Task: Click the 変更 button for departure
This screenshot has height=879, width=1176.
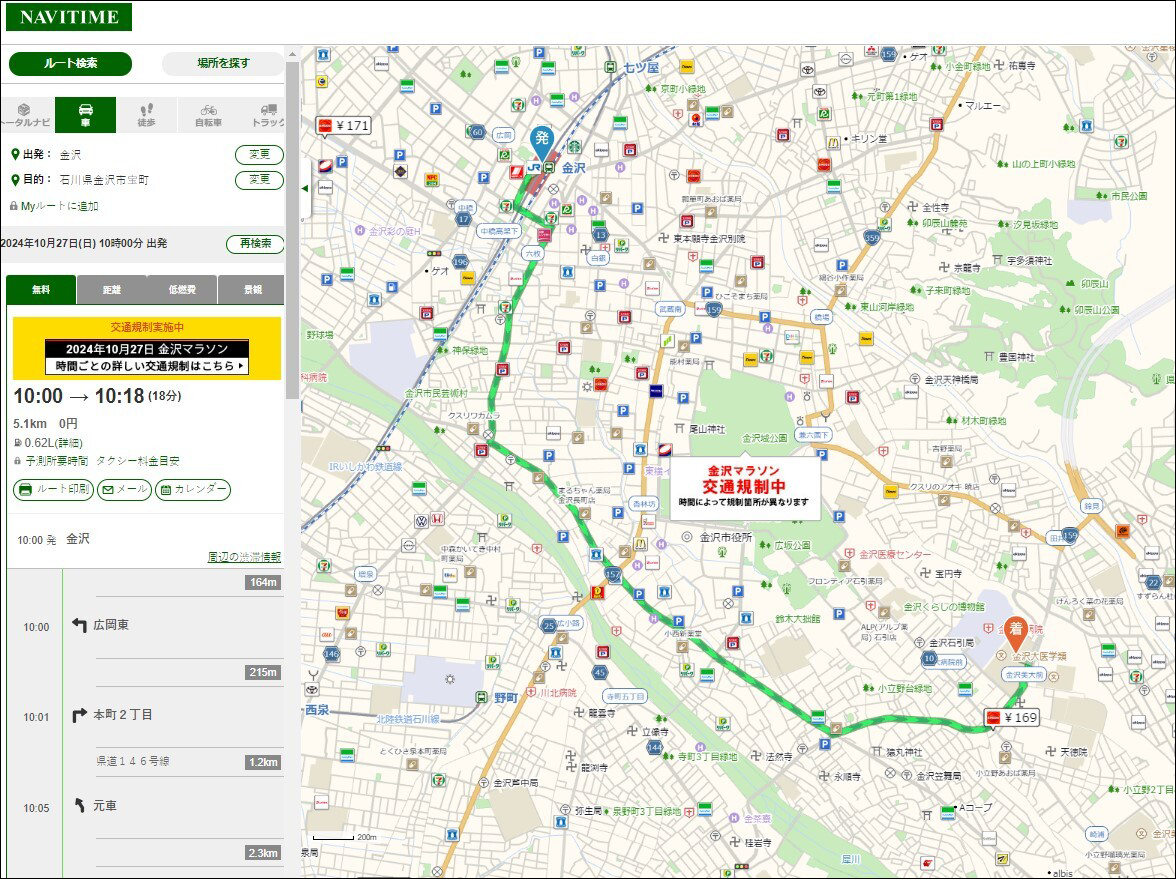Action: click(x=260, y=154)
